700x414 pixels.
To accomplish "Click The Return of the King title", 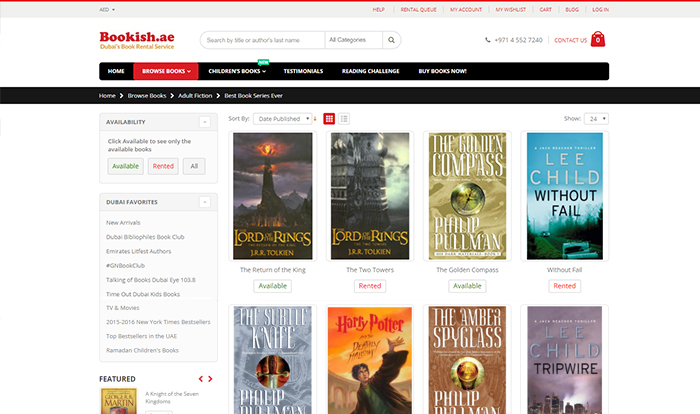I will click(x=273, y=270).
